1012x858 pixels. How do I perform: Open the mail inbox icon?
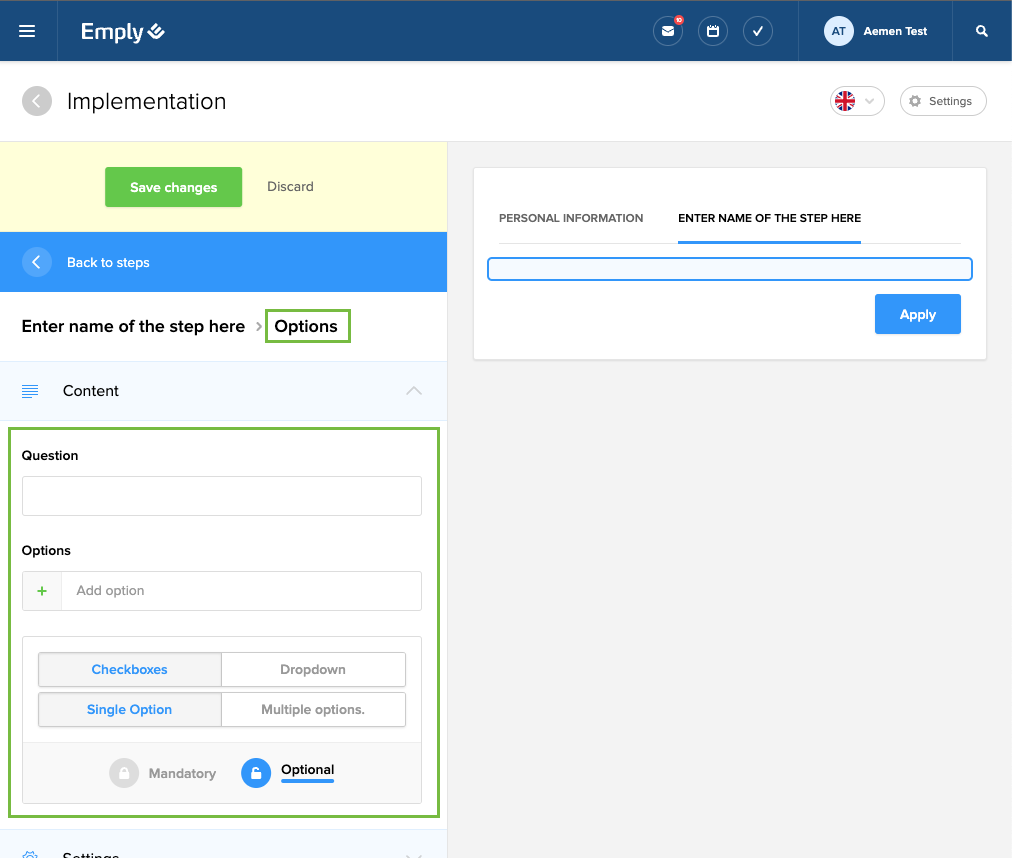(667, 31)
